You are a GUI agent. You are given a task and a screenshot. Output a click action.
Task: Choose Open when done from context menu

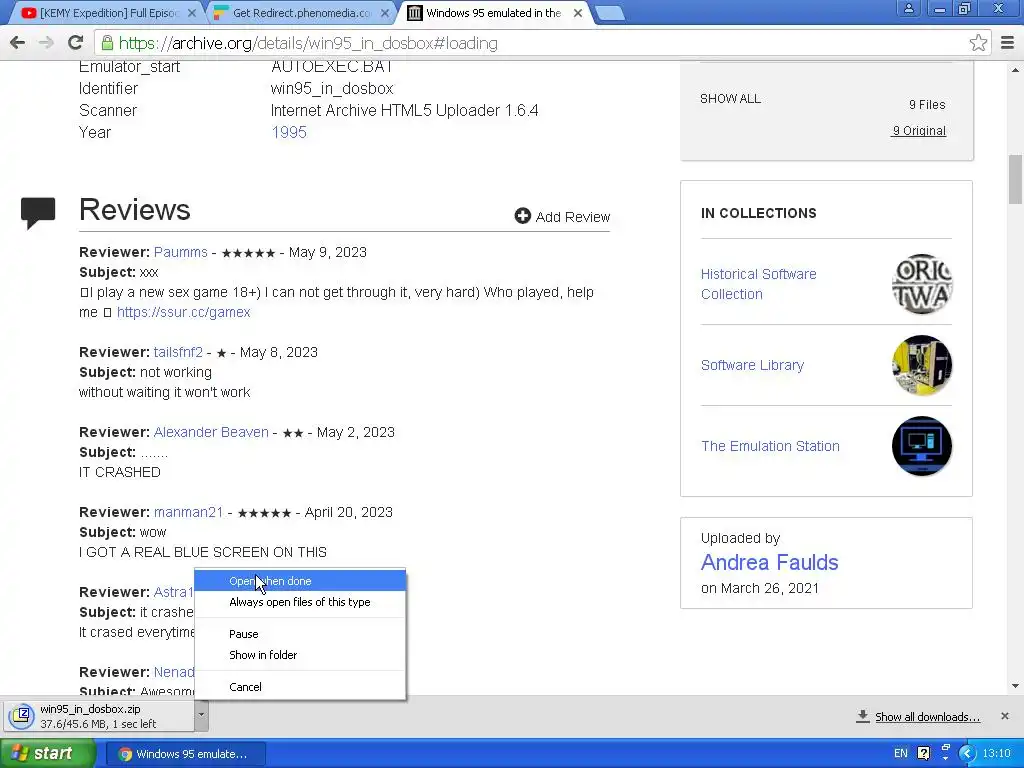[x=300, y=581]
